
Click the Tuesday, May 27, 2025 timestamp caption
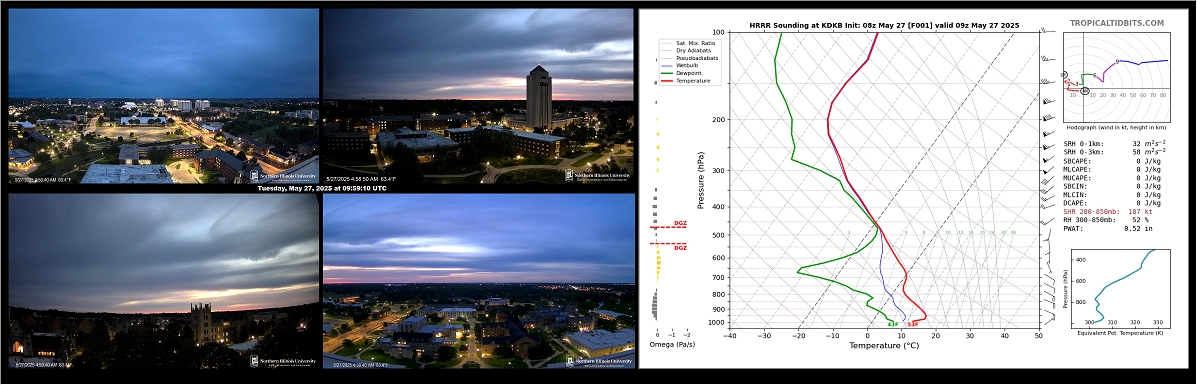[321, 189]
